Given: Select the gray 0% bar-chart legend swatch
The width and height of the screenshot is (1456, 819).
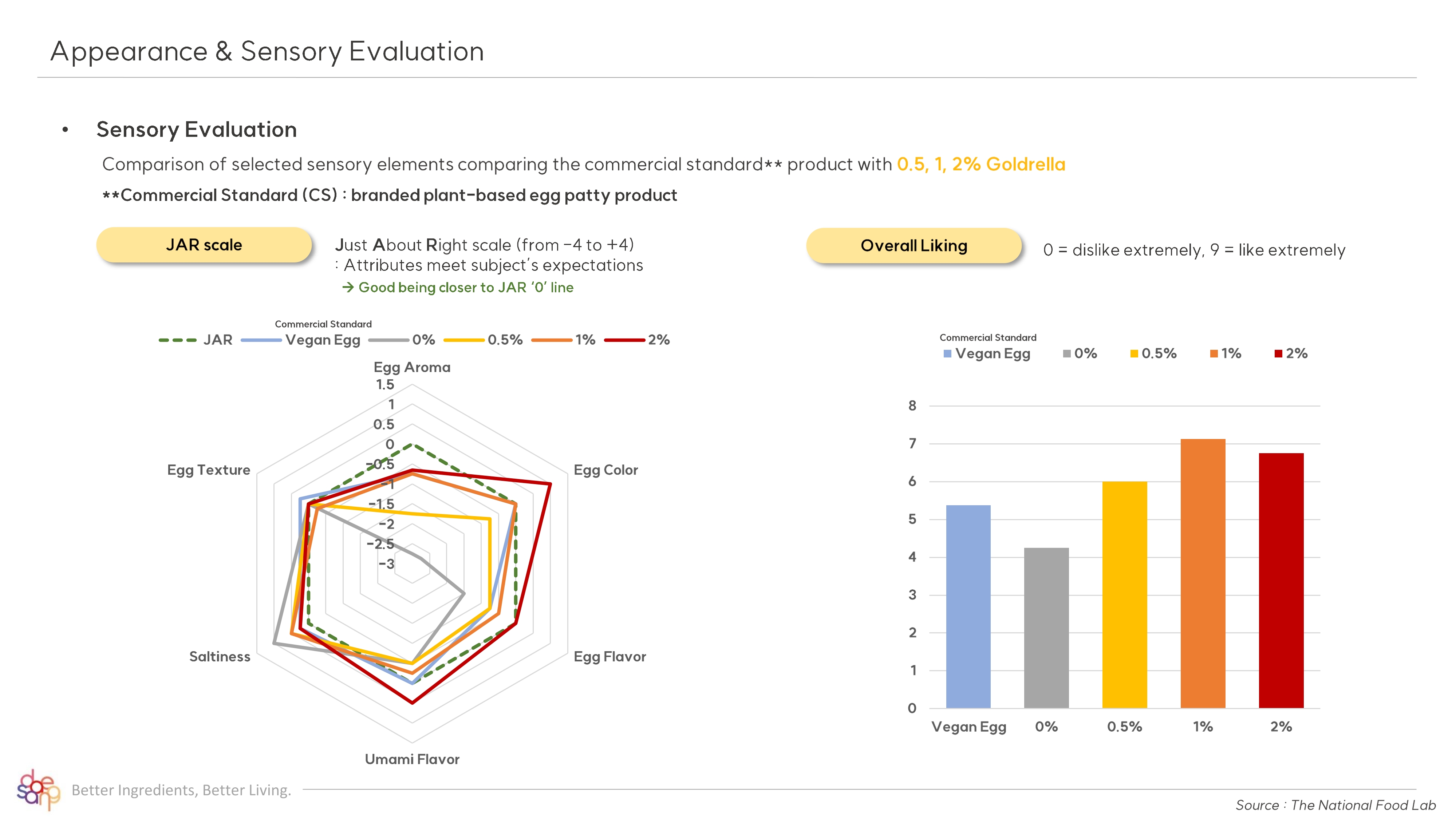Looking at the screenshot, I should [x=1066, y=354].
